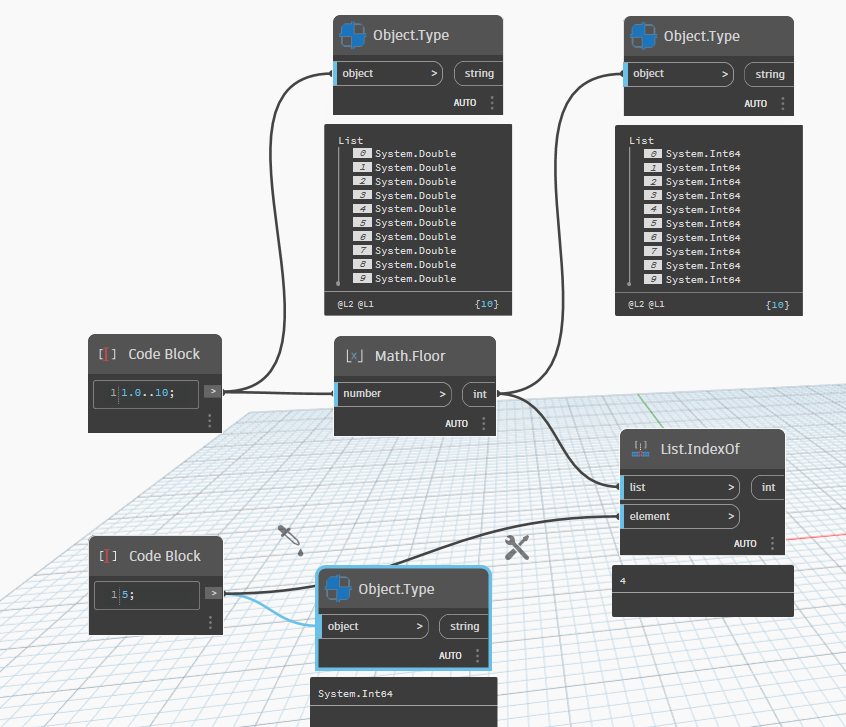Click the icon of the Object.Type node above the System.Int64 list
The height and width of the screenshot is (727, 846).
[x=644, y=36]
